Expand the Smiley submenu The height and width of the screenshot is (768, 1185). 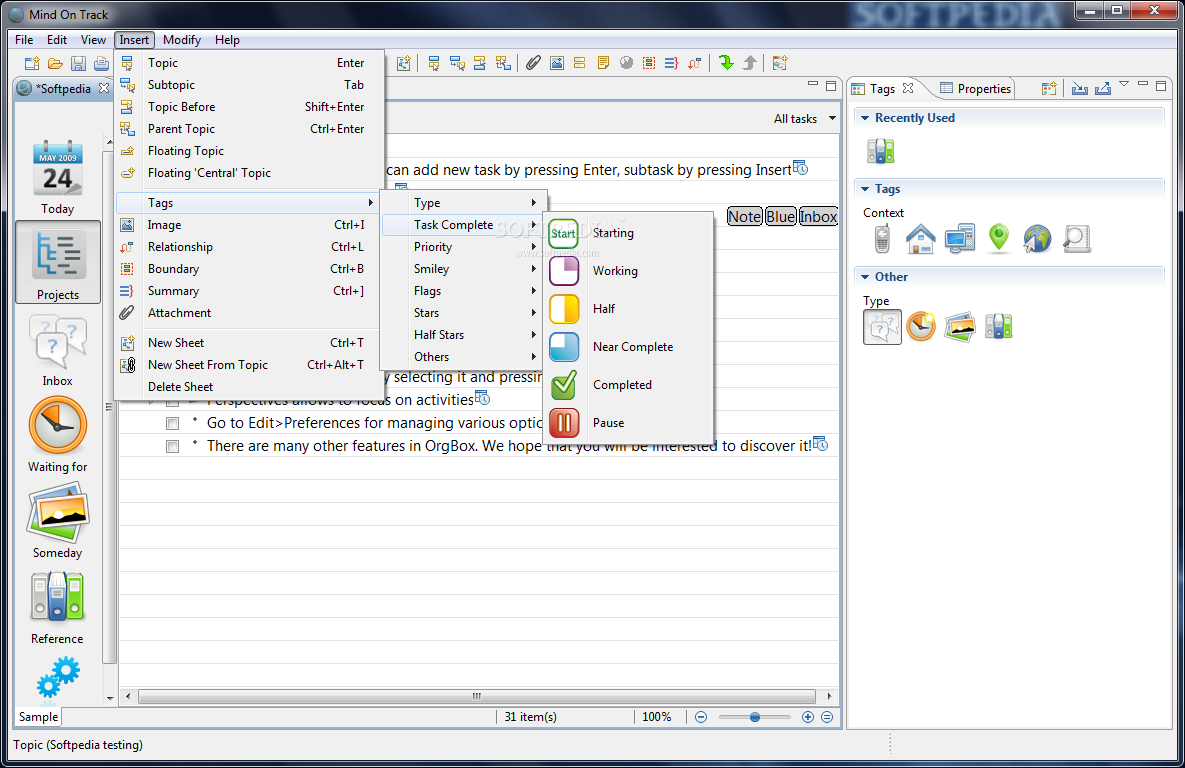pos(463,269)
